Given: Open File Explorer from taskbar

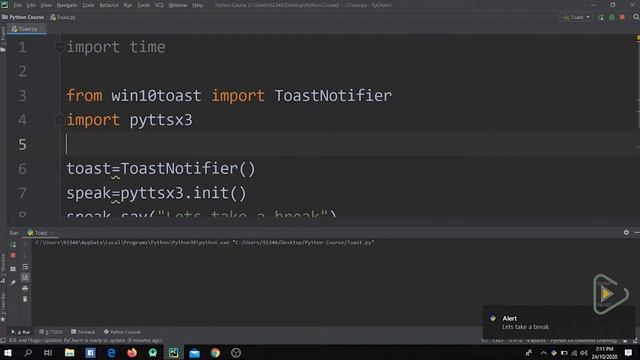Looking at the screenshot, I should (x=69, y=353).
